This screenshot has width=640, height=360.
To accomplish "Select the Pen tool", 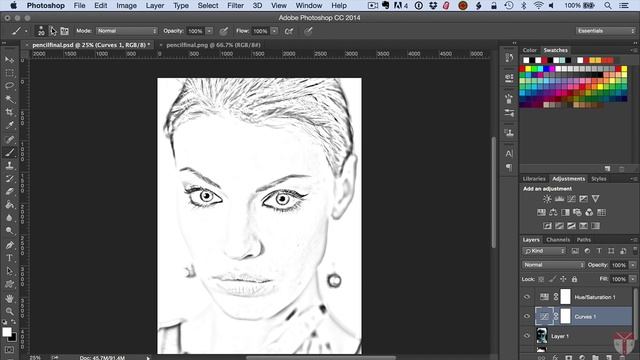I will pos(9,245).
